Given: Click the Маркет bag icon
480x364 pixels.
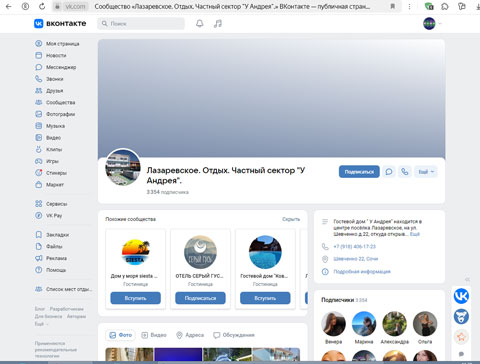Looking at the screenshot, I should [39, 184].
